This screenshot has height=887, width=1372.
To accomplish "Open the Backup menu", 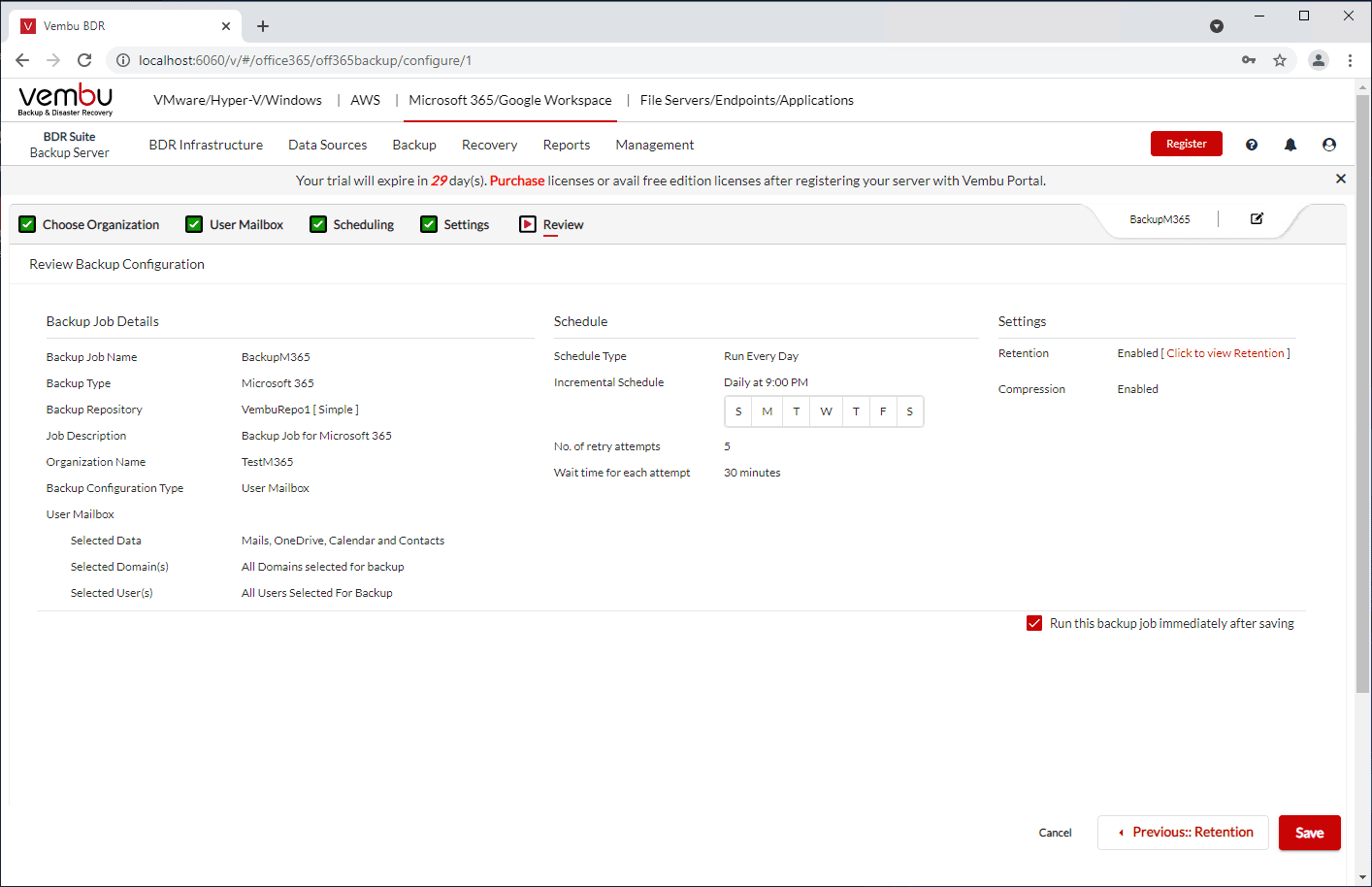I will pos(414,145).
